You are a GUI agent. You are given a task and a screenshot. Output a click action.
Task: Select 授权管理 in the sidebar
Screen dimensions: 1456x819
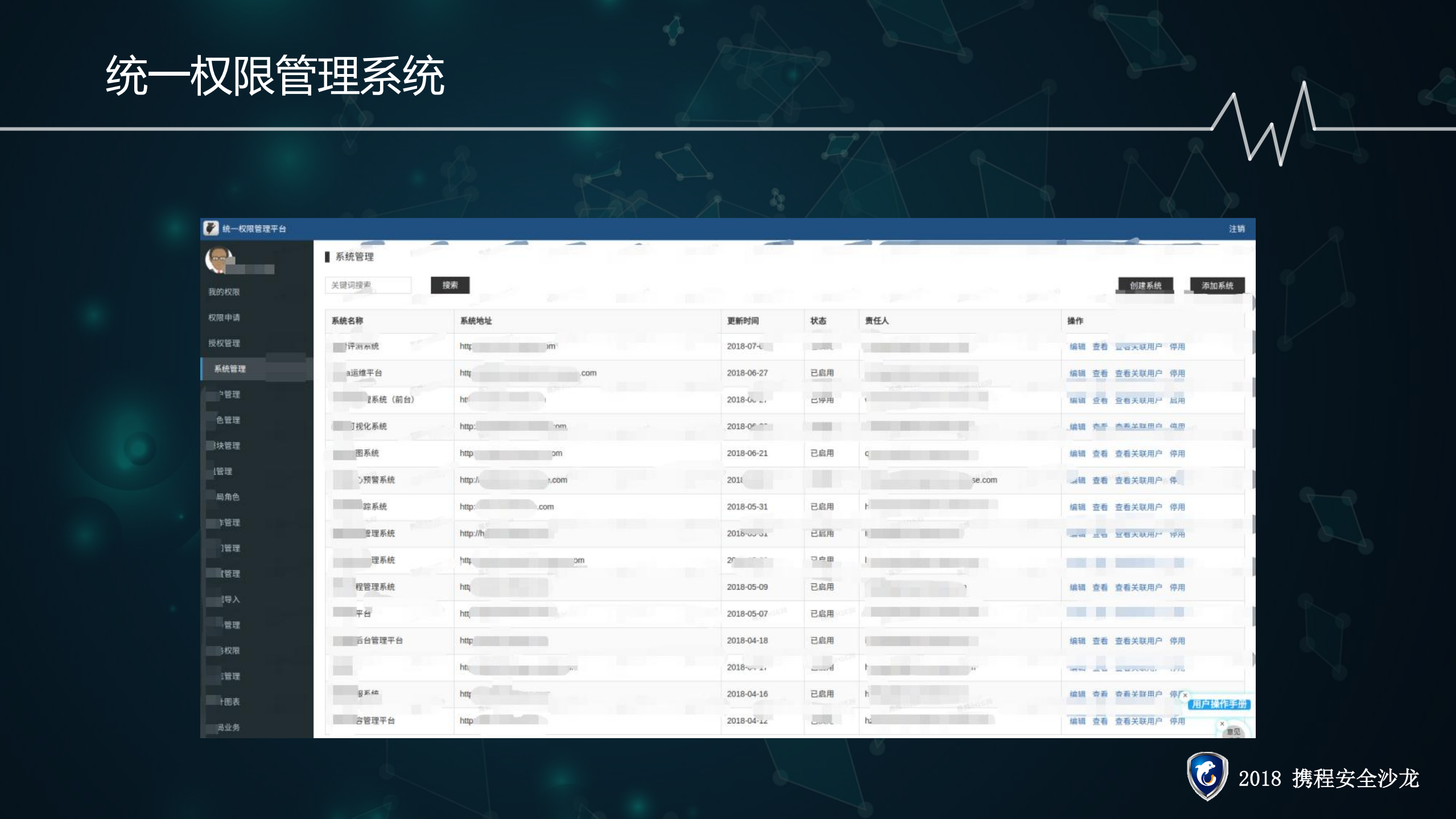point(224,343)
